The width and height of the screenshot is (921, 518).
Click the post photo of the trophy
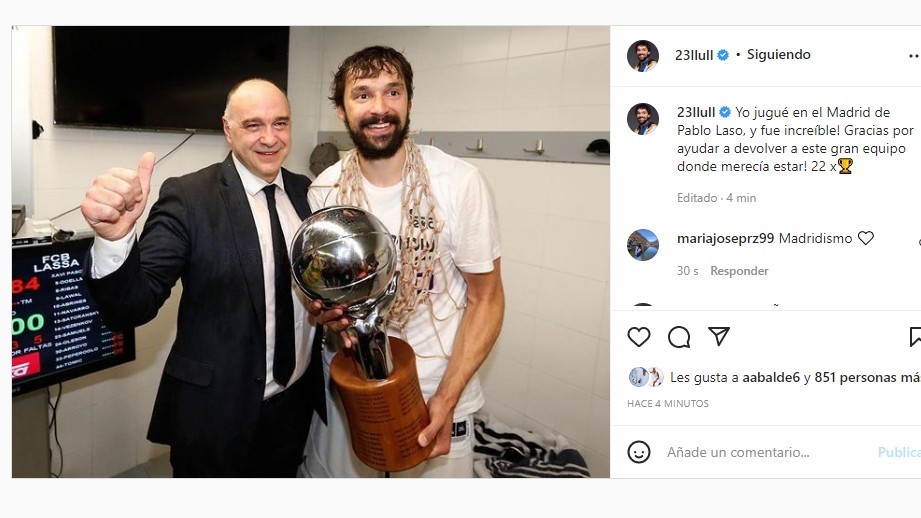[311, 251]
